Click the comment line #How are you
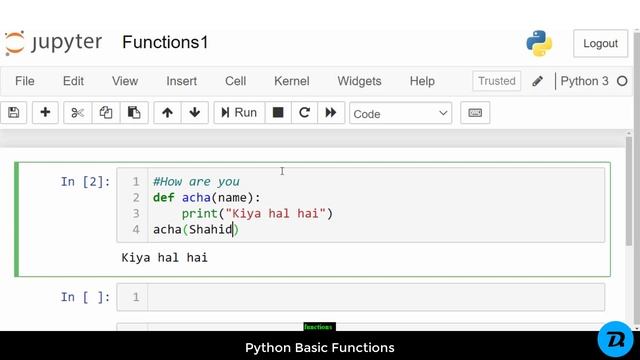The width and height of the screenshot is (640, 360). point(196,182)
